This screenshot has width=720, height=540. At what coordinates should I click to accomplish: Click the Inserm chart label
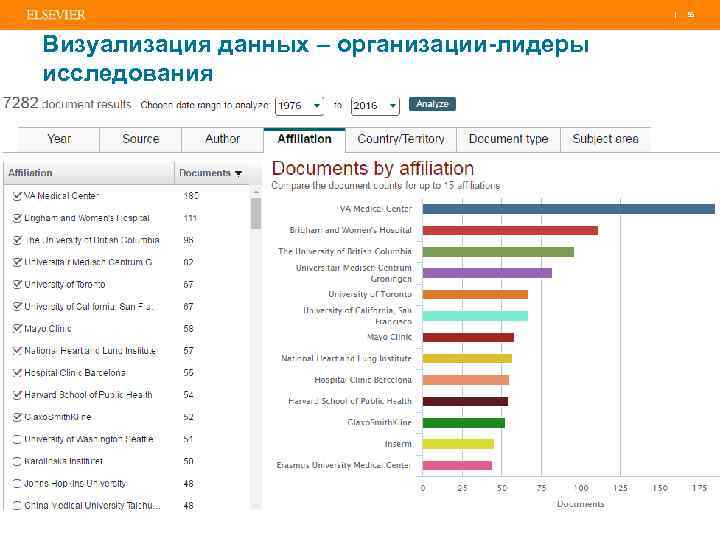tap(398, 444)
